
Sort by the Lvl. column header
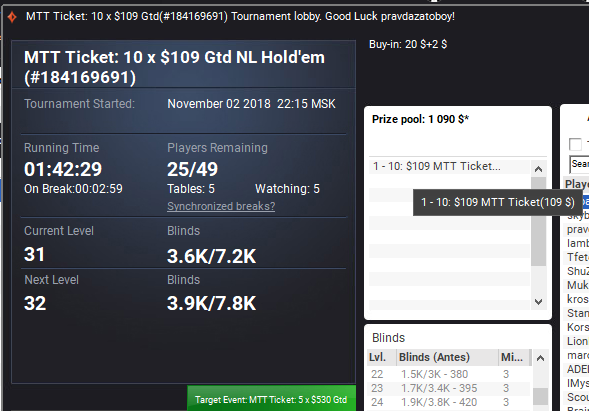(x=381, y=357)
